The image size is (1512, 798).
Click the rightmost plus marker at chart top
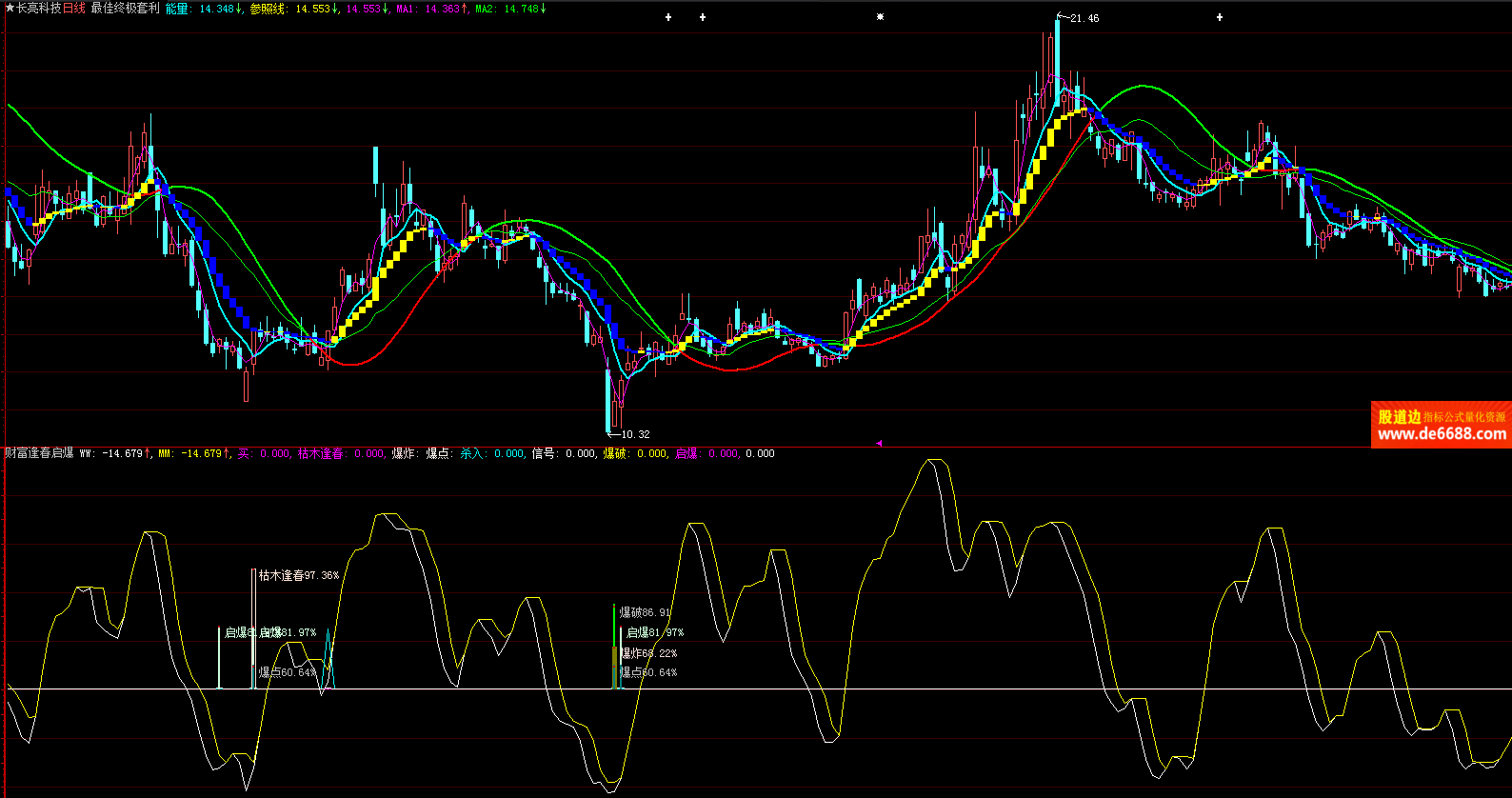coord(1220,17)
